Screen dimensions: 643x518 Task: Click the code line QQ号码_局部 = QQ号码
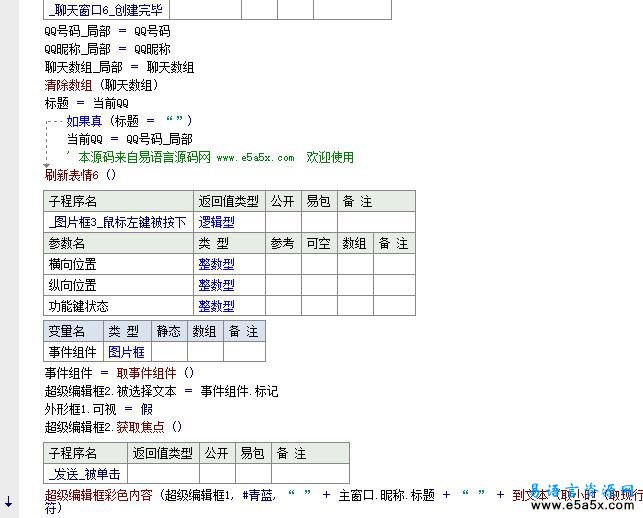coord(107,31)
